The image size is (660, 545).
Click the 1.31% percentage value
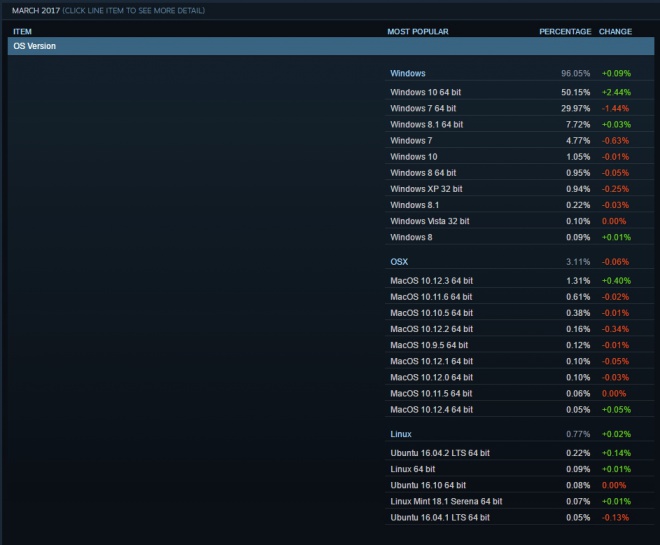click(578, 281)
